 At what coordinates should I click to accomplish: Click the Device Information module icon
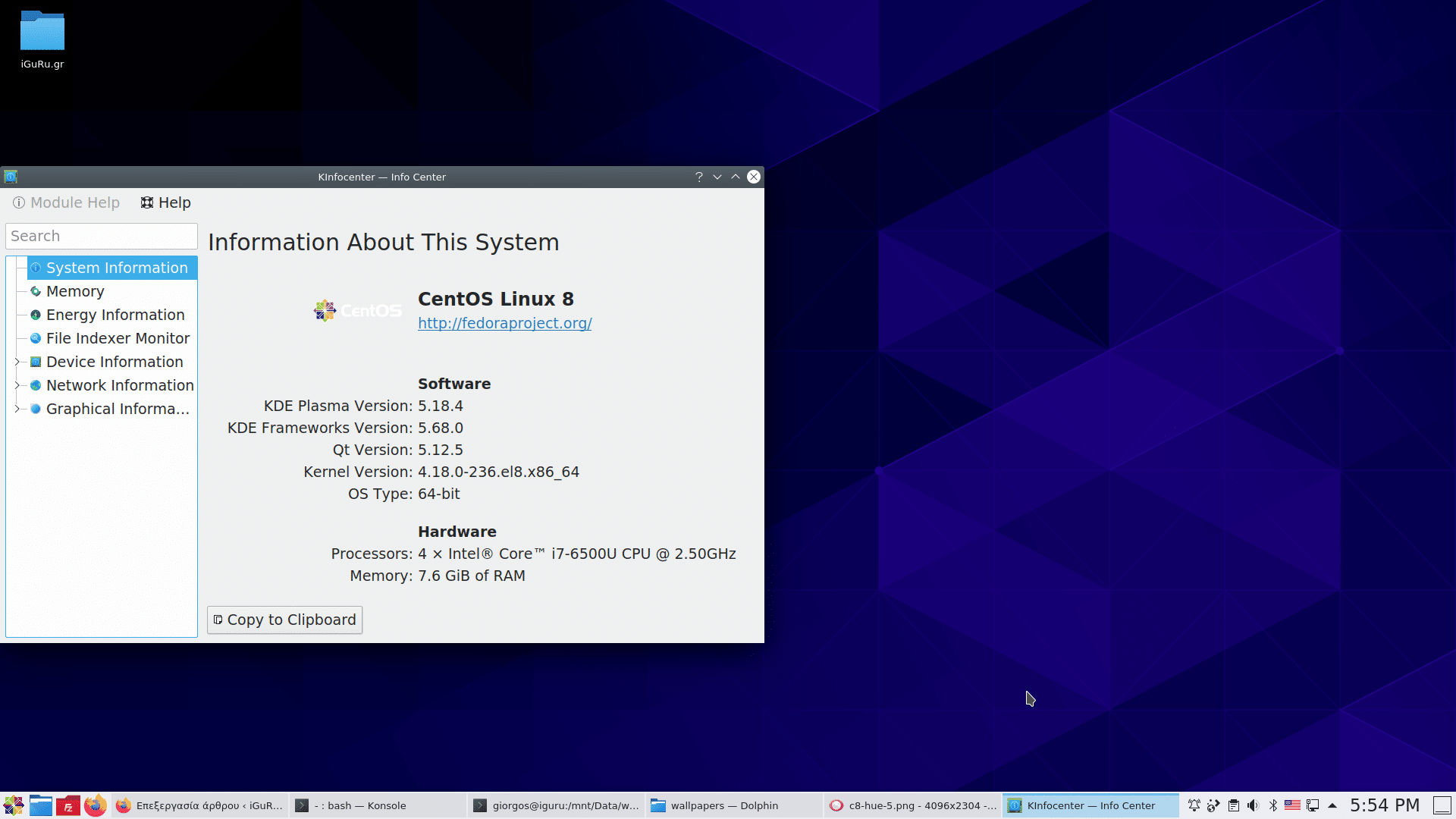(36, 362)
